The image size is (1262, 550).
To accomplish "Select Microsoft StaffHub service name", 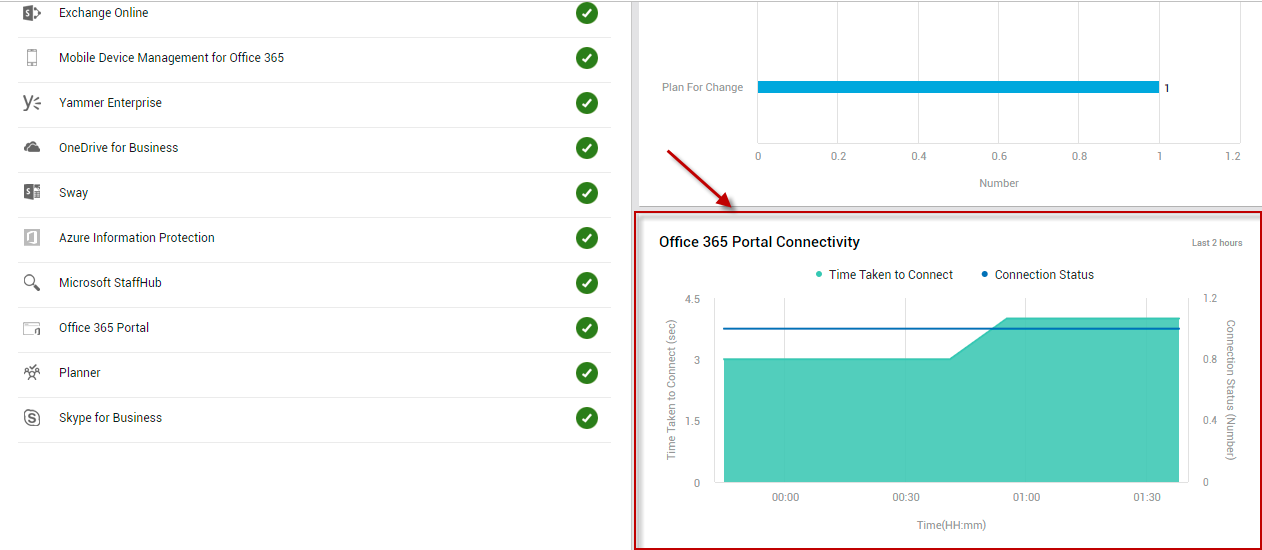I will pyautogui.click(x=110, y=283).
